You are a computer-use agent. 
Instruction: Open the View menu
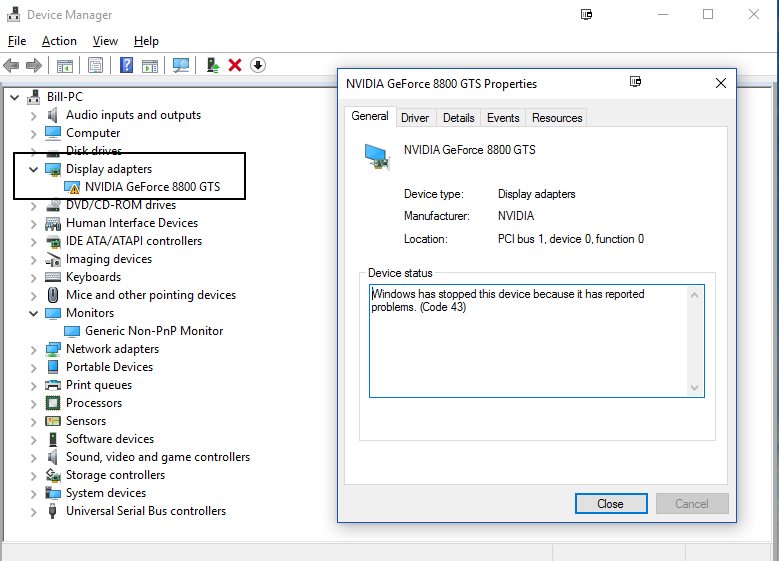click(105, 41)
